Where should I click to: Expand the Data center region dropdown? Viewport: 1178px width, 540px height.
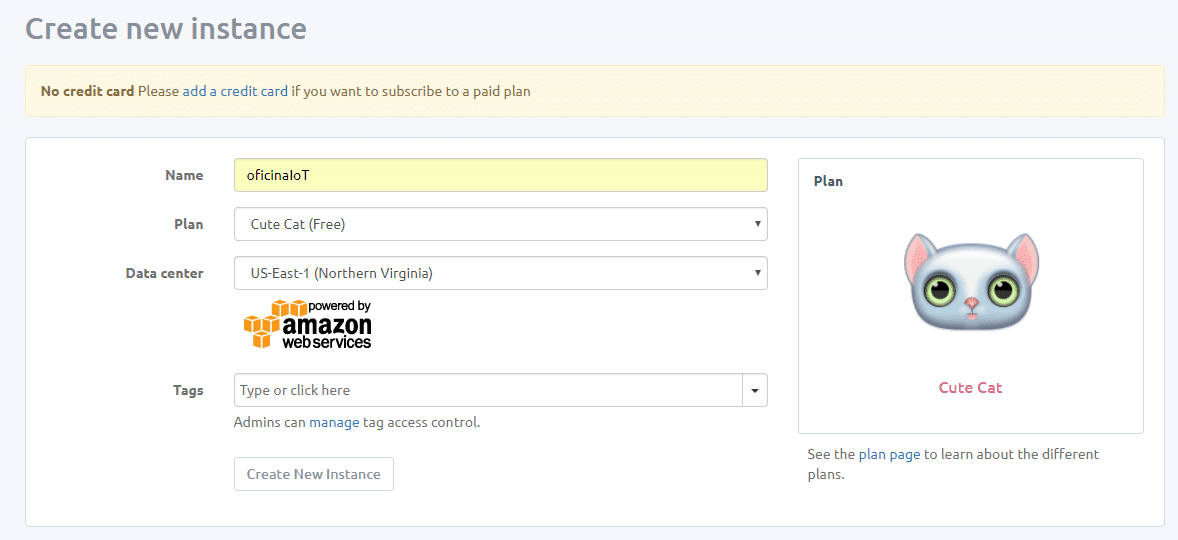coord(500,273)
